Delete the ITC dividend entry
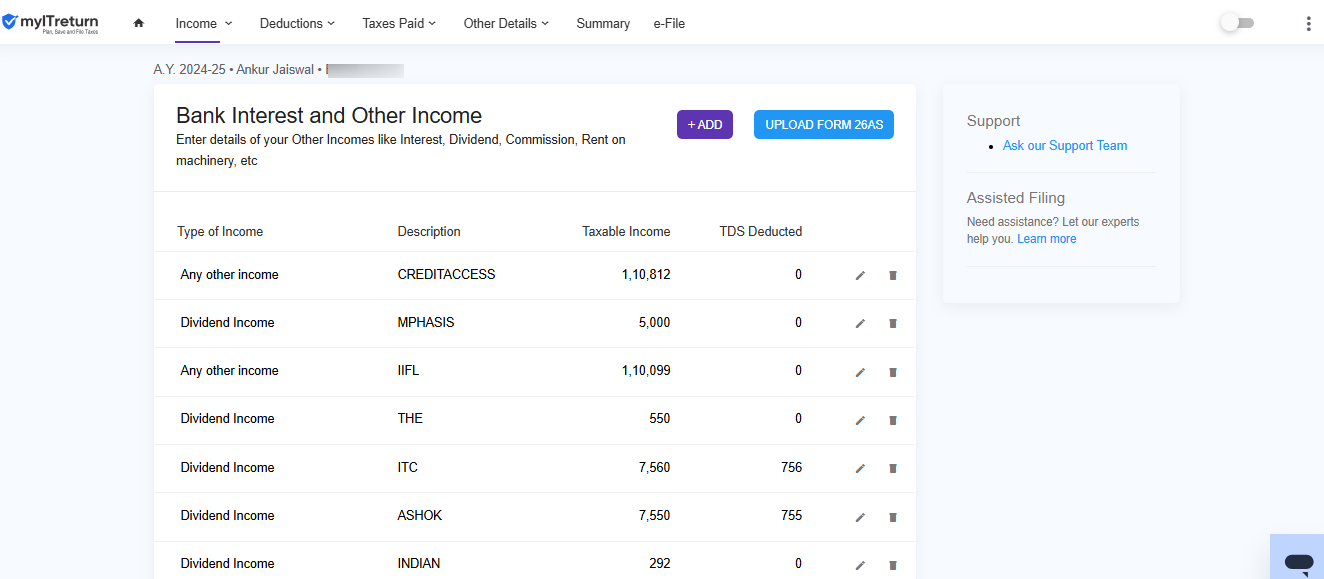The image size is (1324, 579). [x=893, y=468]
